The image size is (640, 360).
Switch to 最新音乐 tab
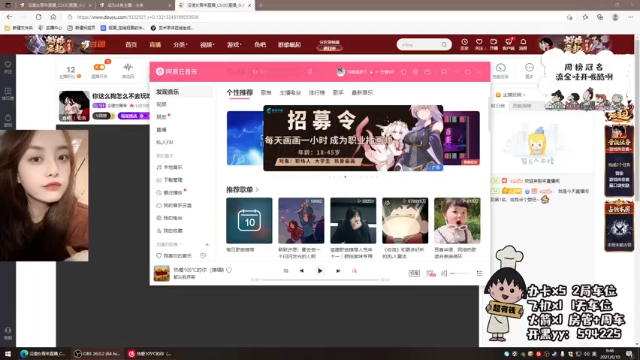tap(362, 93)
